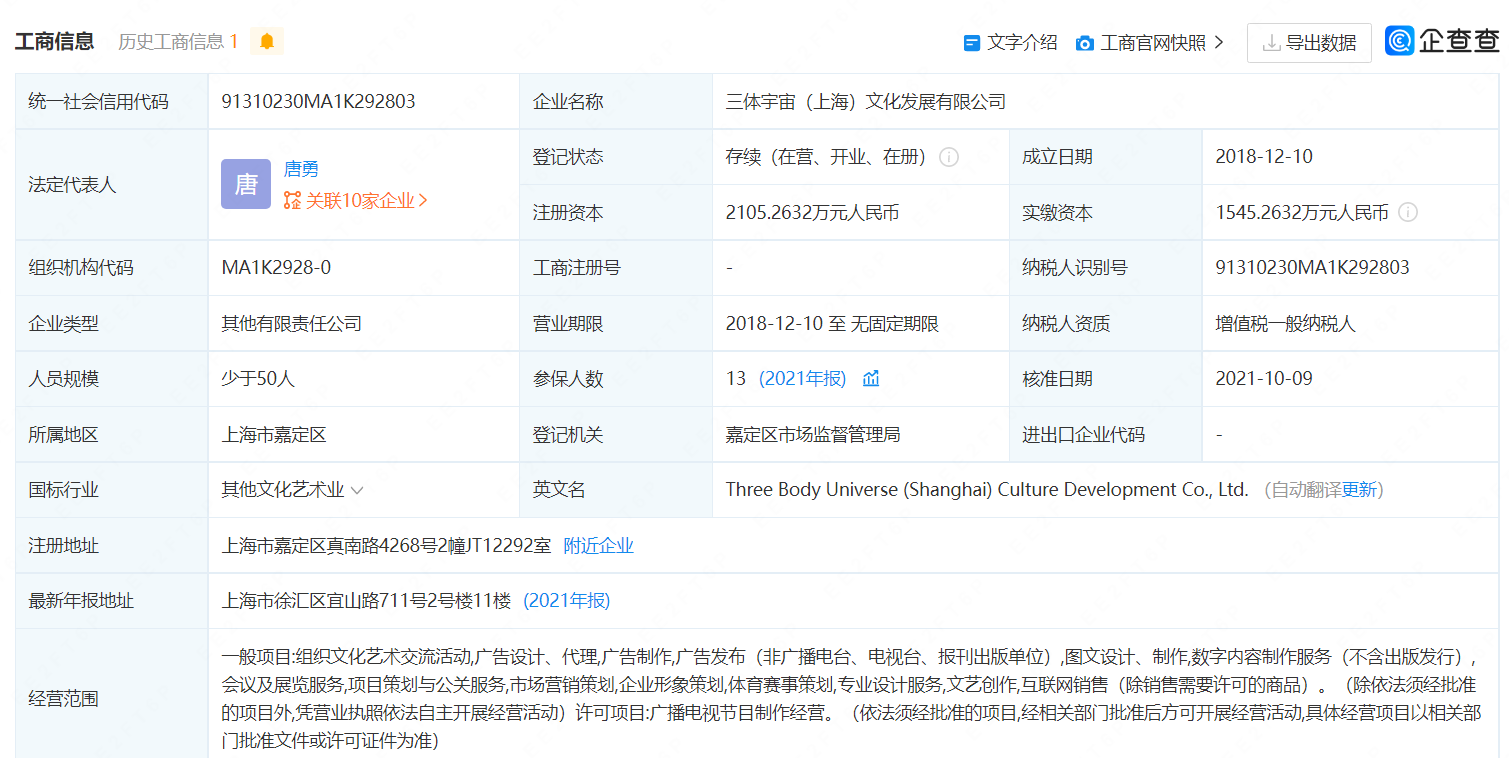1509x758 pixels.
Task: Click 更新 link for English name
Action: [x=1359, y=490]
